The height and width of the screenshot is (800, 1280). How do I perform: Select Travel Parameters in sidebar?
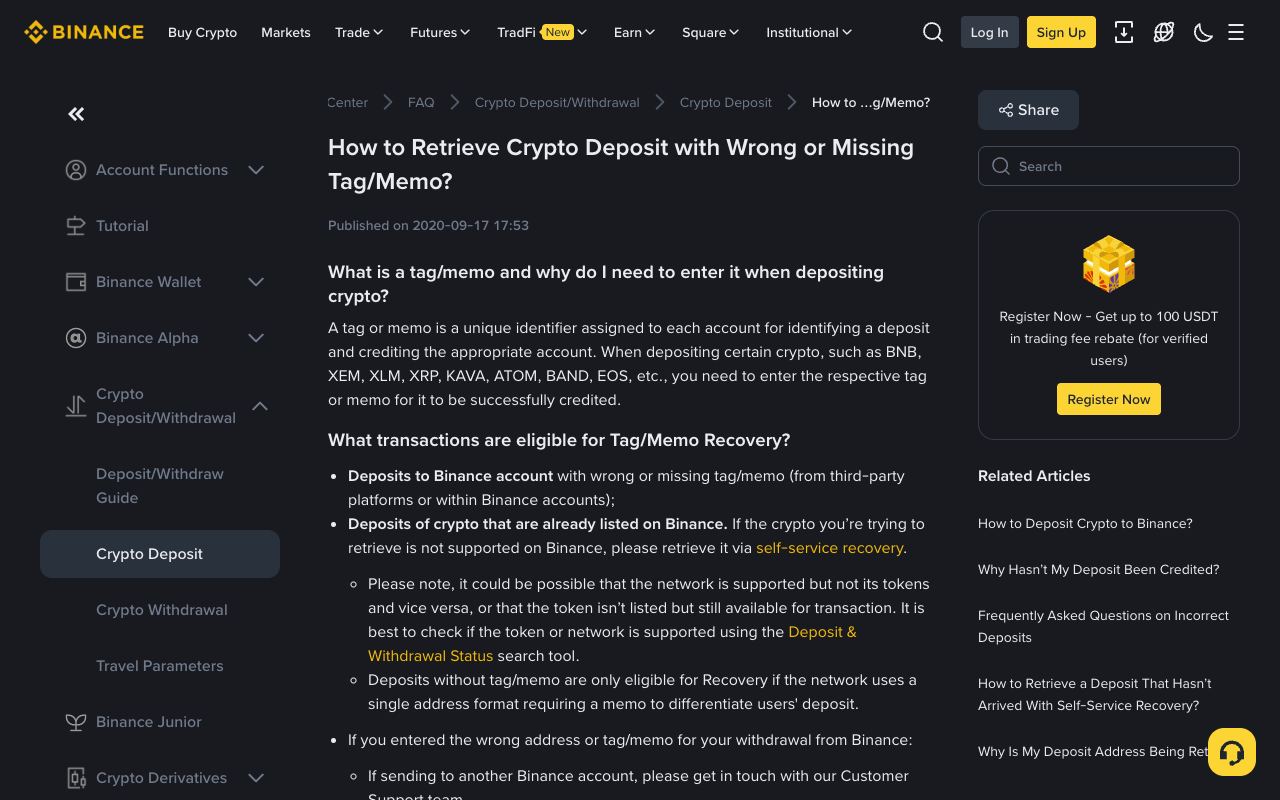pos(160,666)
